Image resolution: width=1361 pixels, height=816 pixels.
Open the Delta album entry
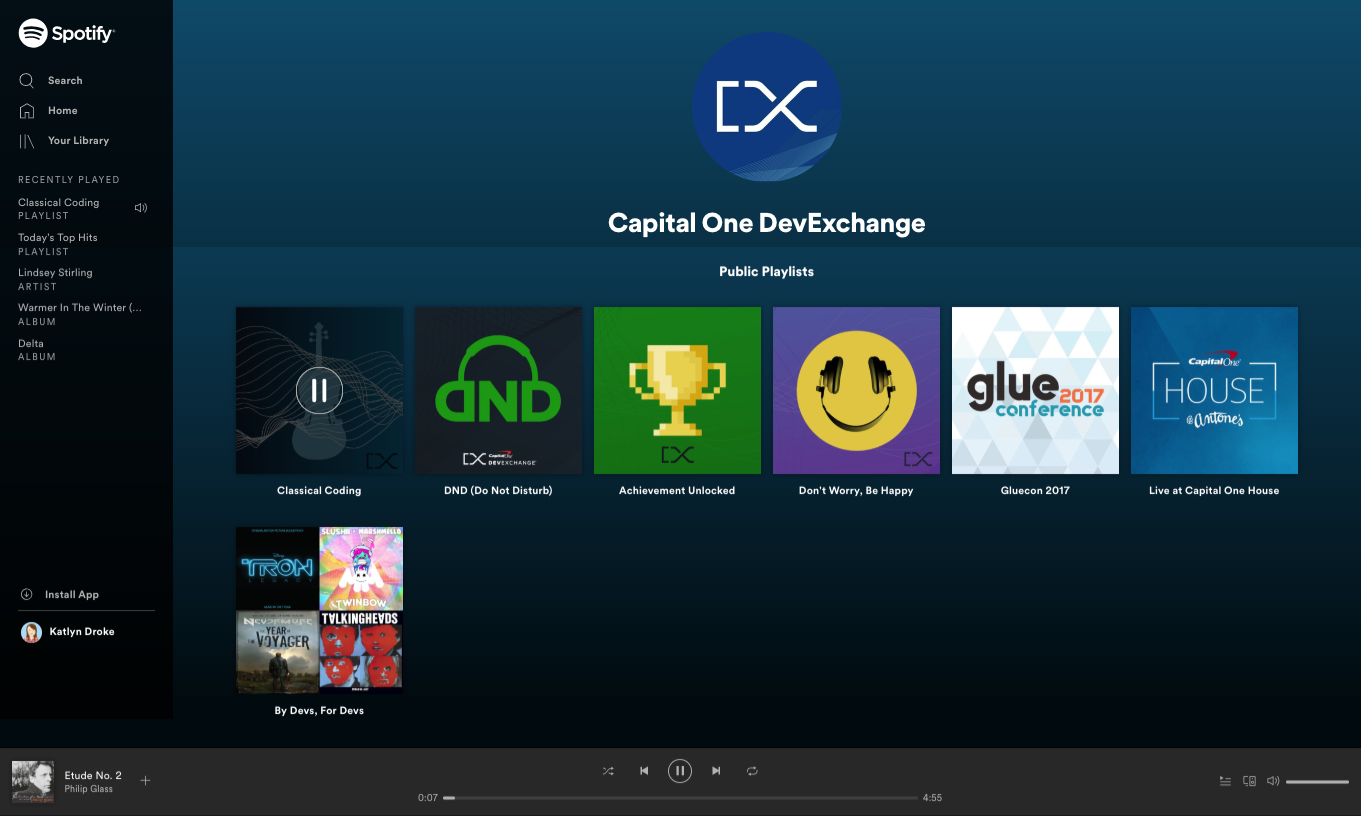click(37, 350)
